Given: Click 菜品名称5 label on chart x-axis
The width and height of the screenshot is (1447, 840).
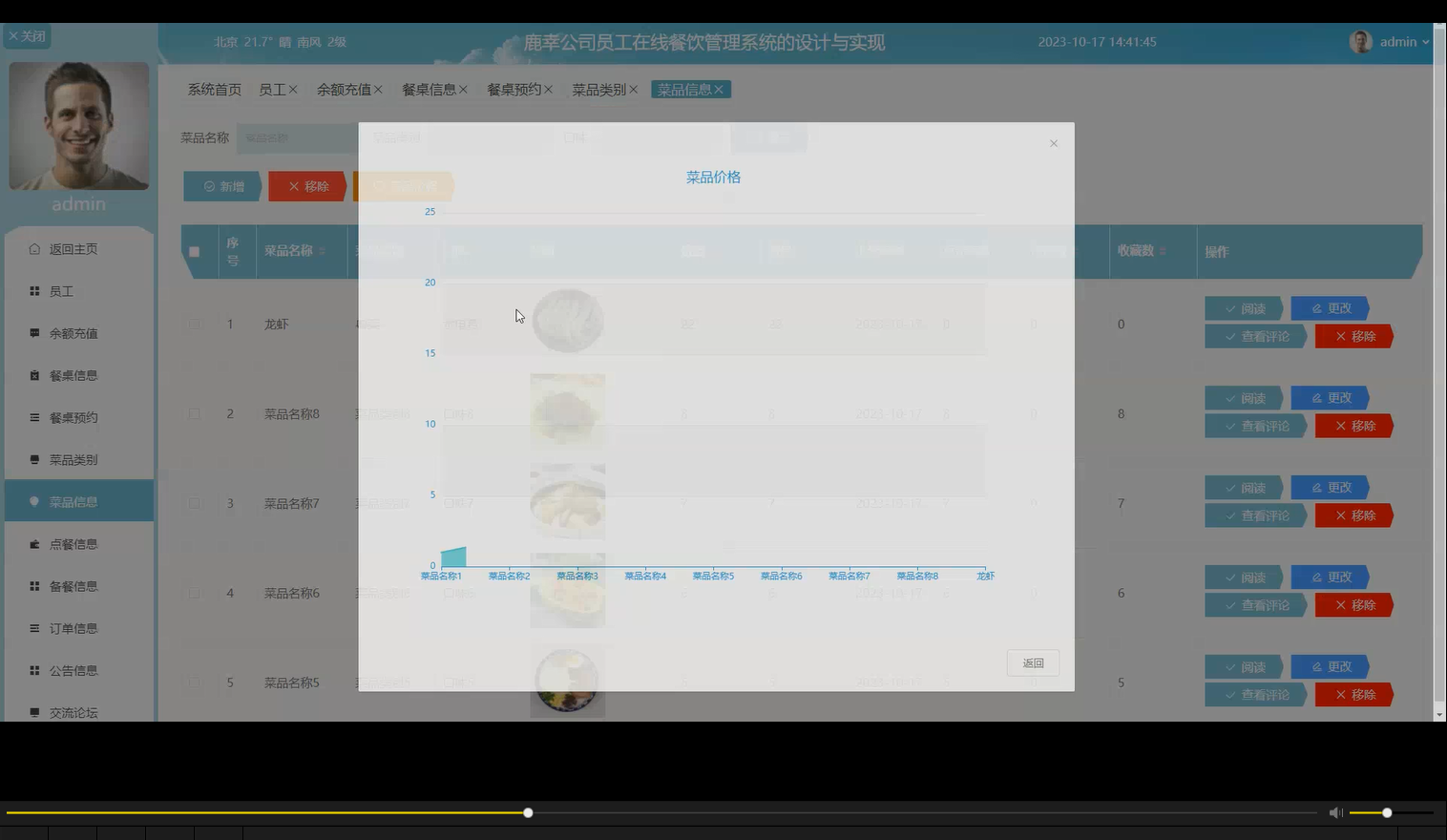Looking at the screenshot, I should point(713,576).
